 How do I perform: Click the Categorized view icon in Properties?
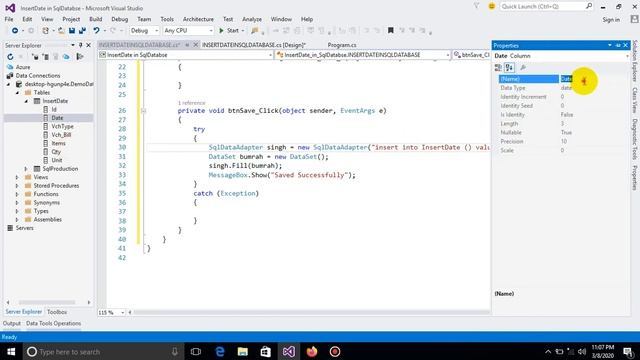498,68
